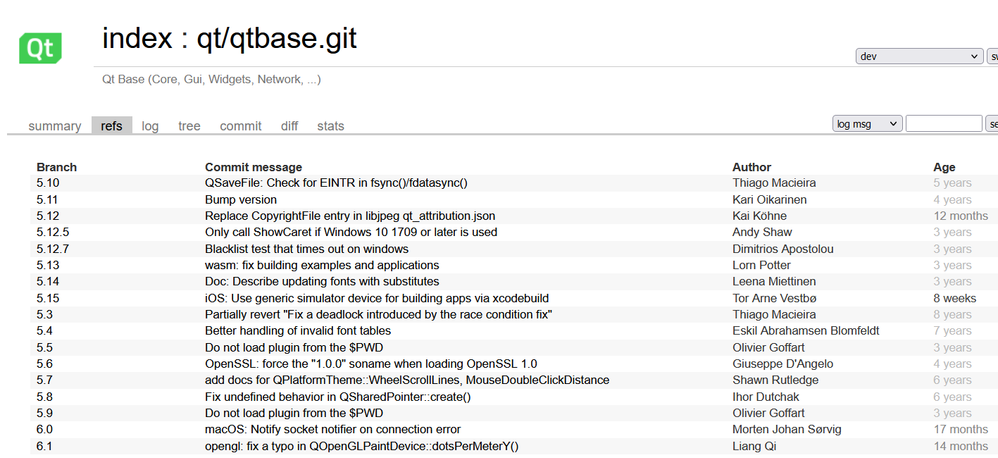998x458 pixels.
Task: Click the index link in the header
Action: [137, 39]
